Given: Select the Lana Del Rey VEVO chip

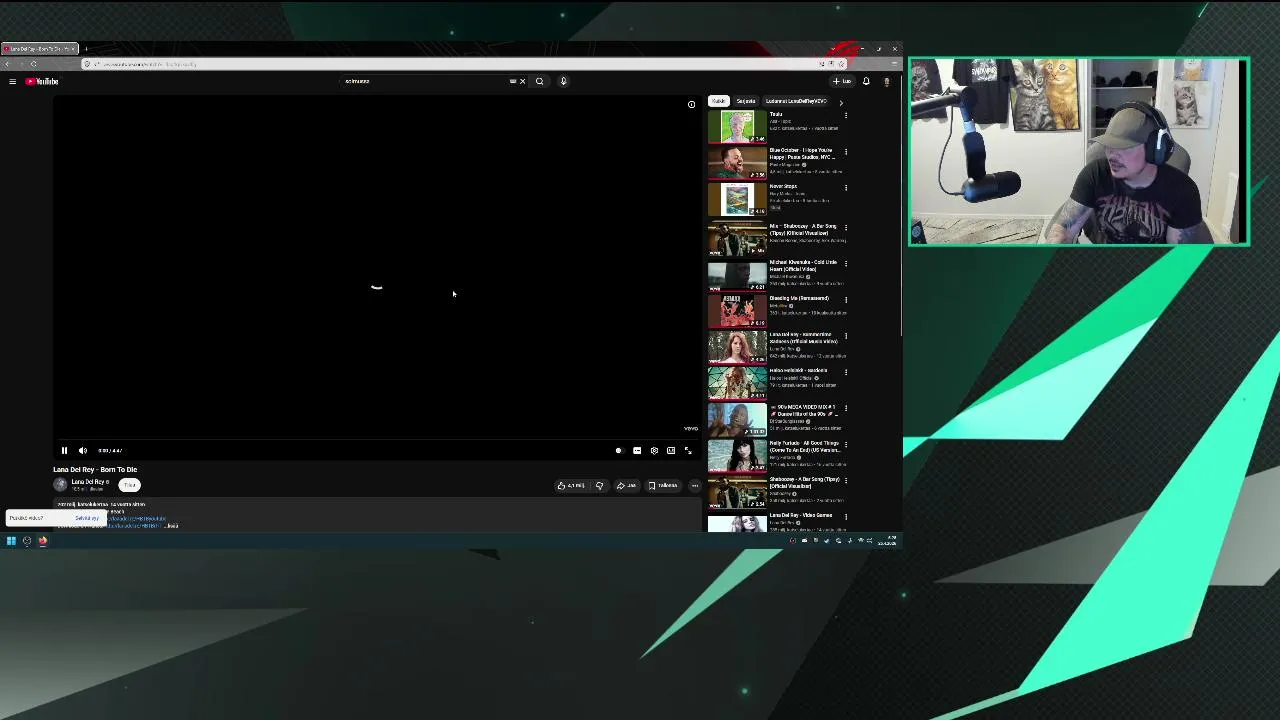Looking at the screenshot, I should click(x=796, y=101).
